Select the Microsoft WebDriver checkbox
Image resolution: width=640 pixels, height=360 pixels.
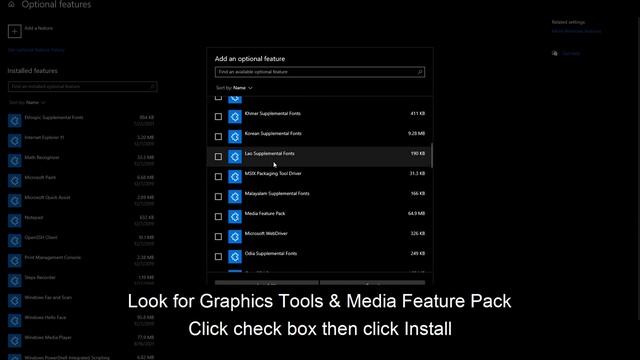click(x=218, y=237)
